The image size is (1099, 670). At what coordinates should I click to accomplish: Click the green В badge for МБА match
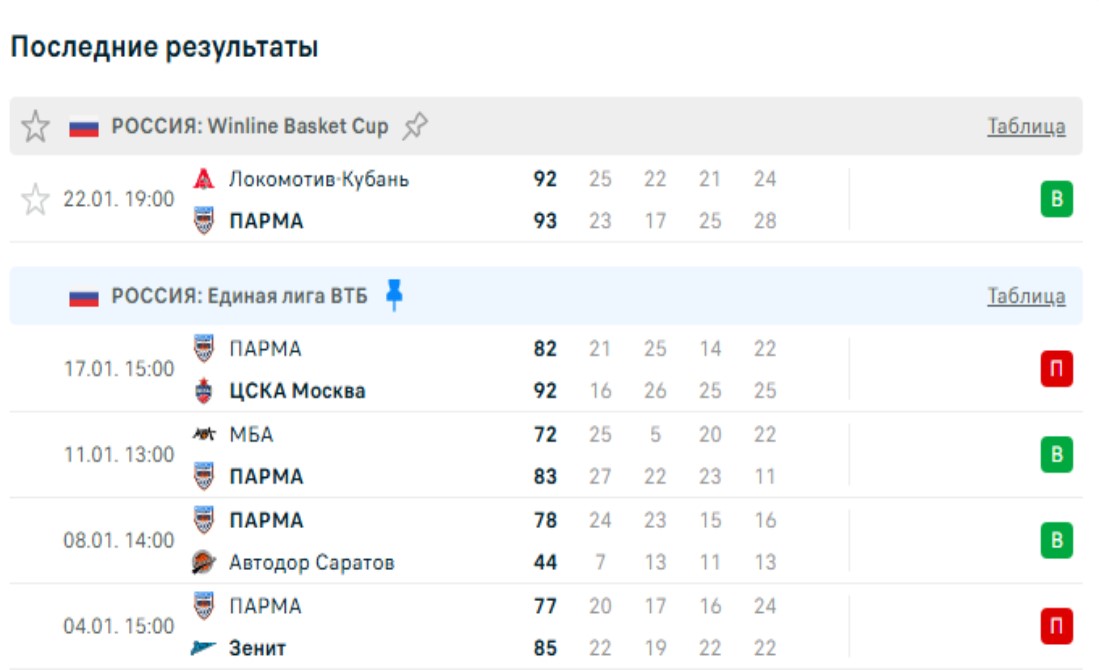(x=1056, y=456)
